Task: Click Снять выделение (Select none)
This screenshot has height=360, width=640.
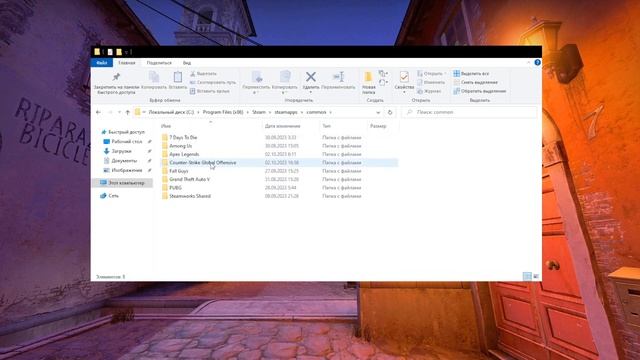Action: (475, 82)
